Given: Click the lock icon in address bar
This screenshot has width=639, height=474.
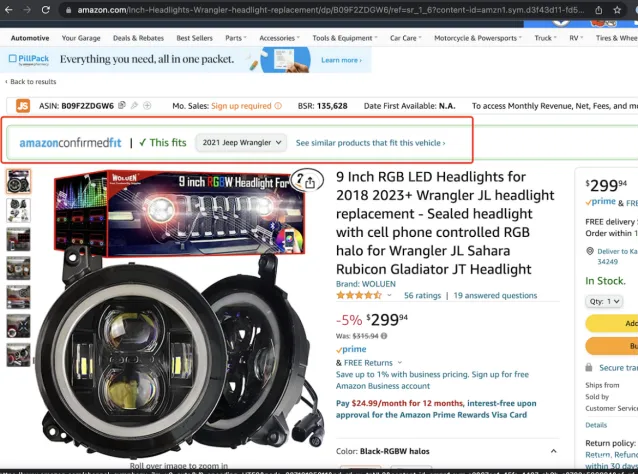Looking at the screenshot, I should (x=68, y=10).
